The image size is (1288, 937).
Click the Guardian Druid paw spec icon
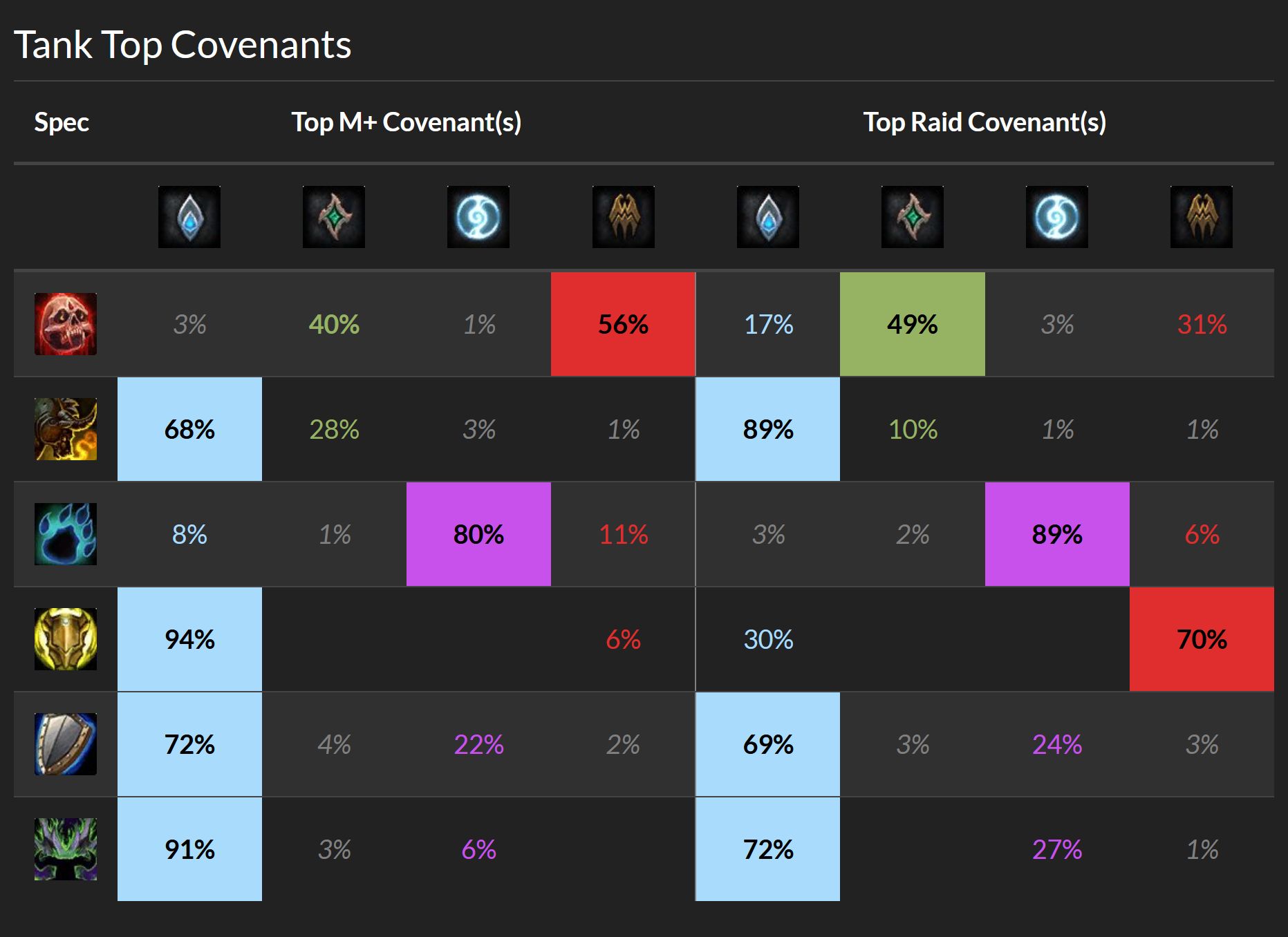[x=66, y=534]
